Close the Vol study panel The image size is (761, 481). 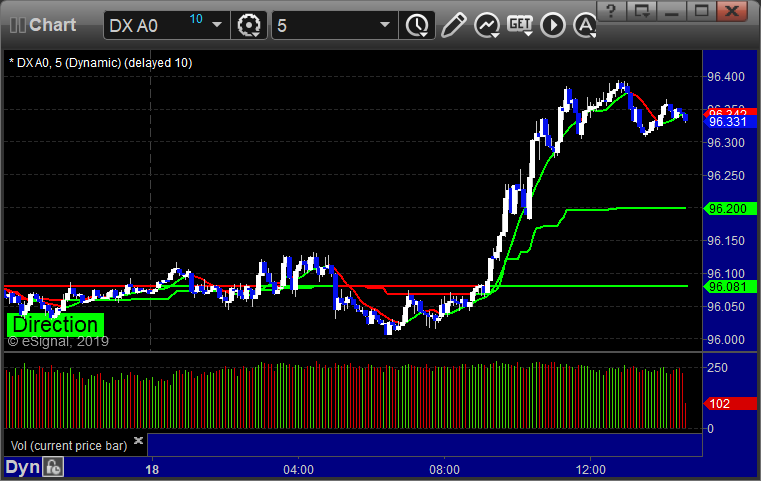tap(138, 440)
